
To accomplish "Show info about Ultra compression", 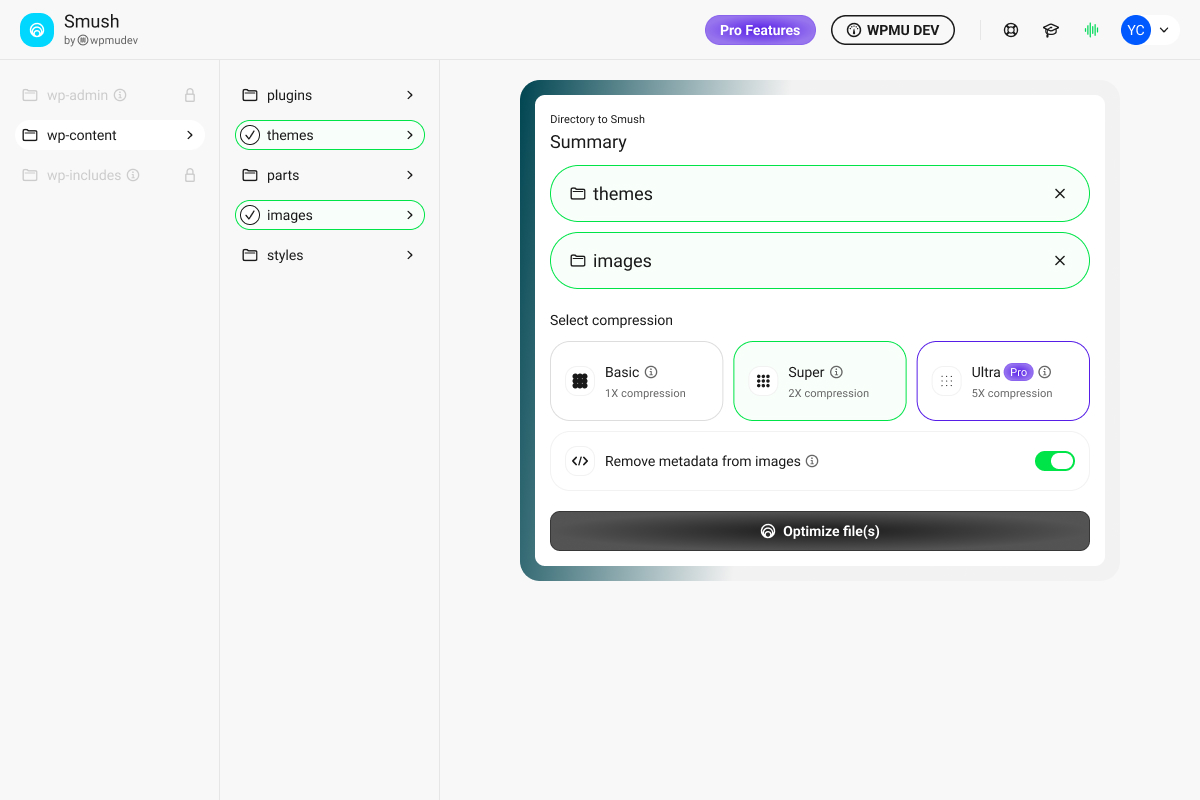I will click(x=1045, y=372).
